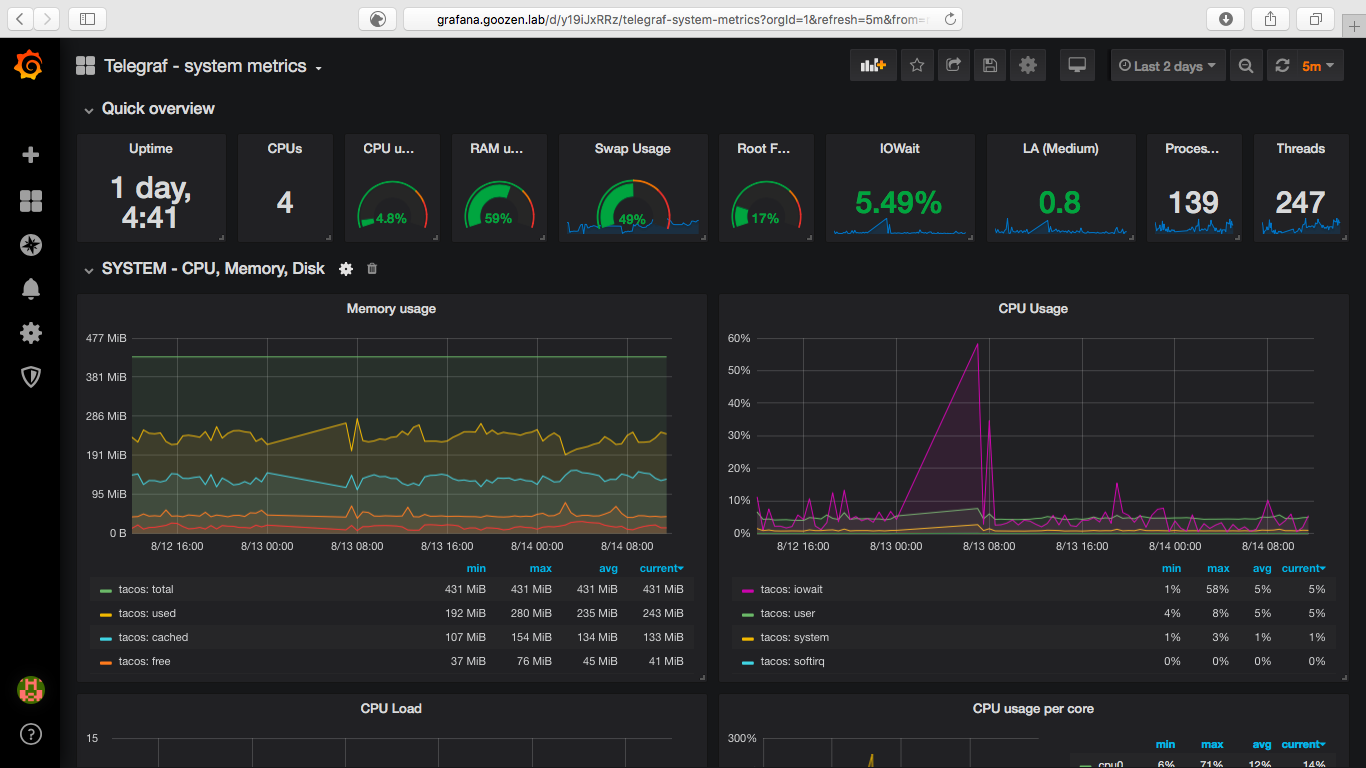Open the CPU Usage panel title menu
This screenshot has height=768, width=1366.
click(1033, 309)
